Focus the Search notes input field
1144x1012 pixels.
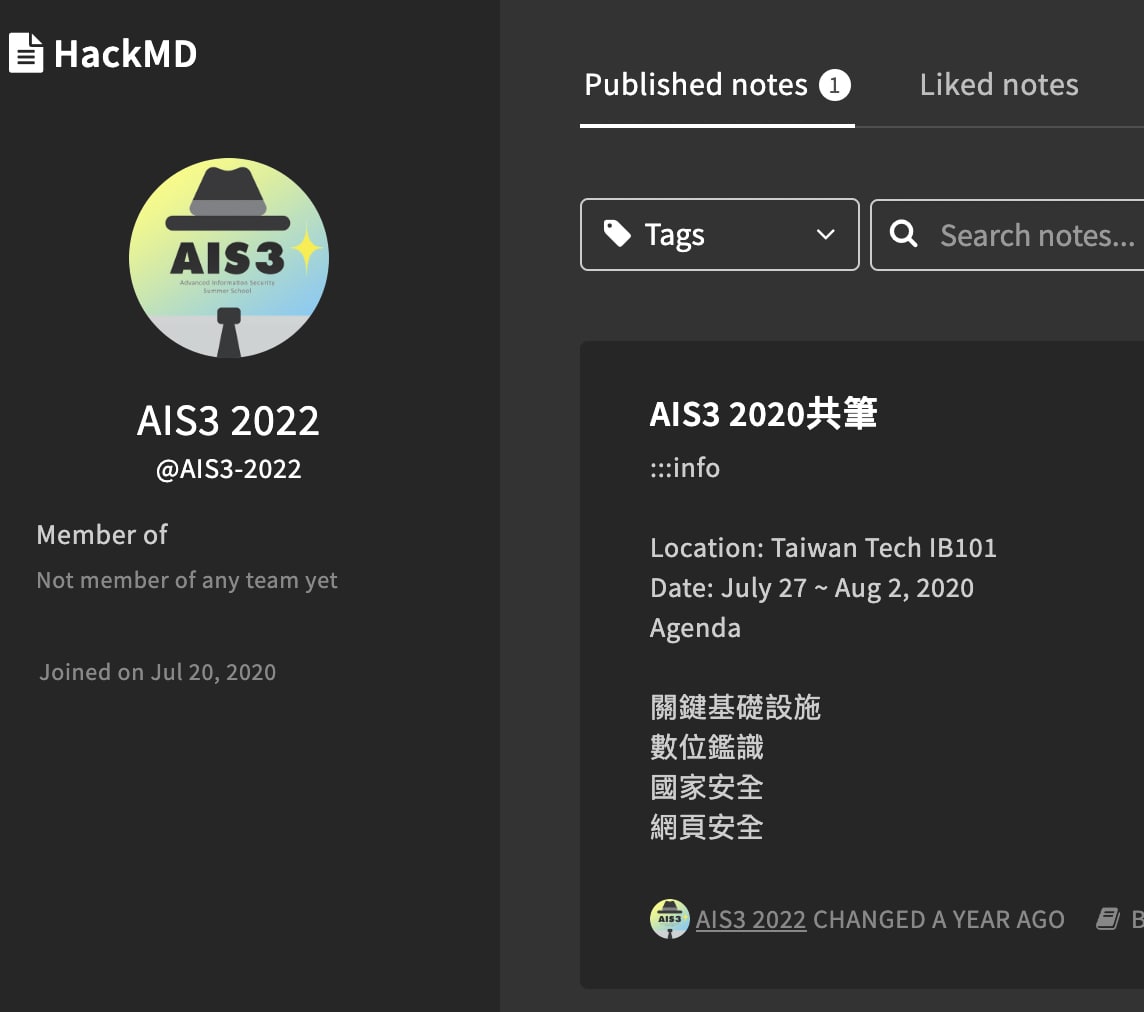click(x=1007, y=234)
